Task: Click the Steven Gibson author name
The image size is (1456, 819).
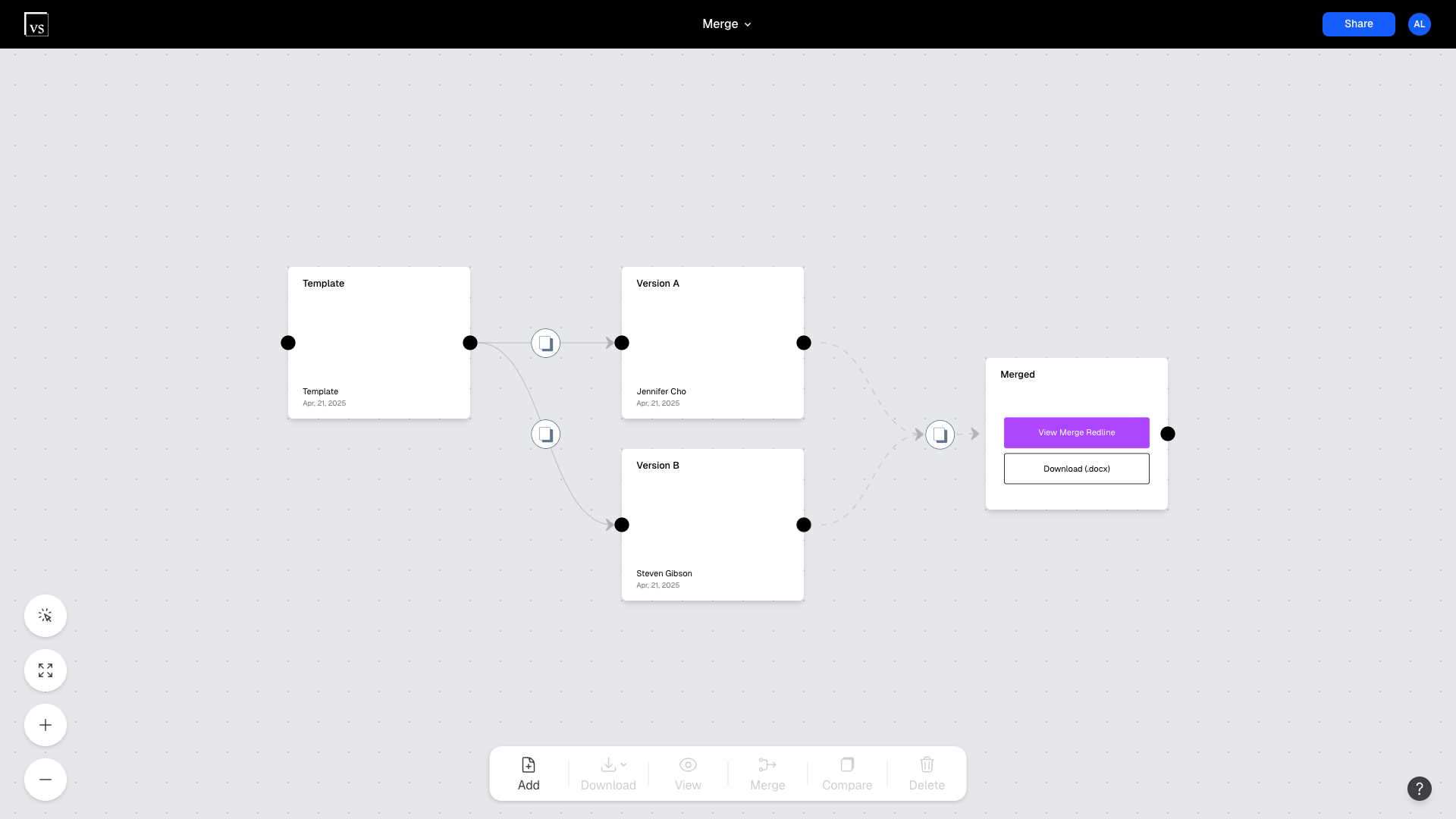Action: point(664,574)
